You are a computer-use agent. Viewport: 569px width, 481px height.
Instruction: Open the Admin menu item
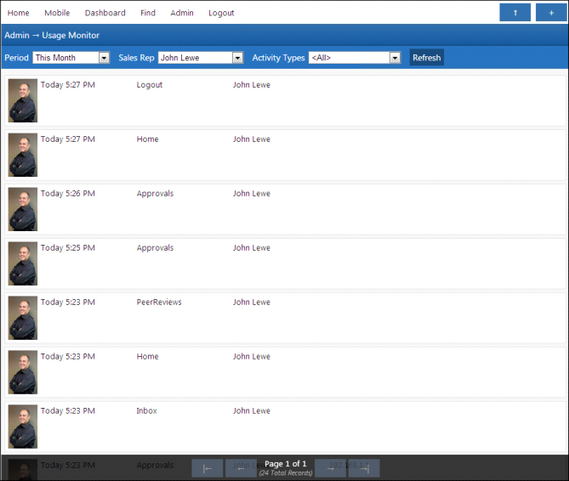[x=182, y=13]
